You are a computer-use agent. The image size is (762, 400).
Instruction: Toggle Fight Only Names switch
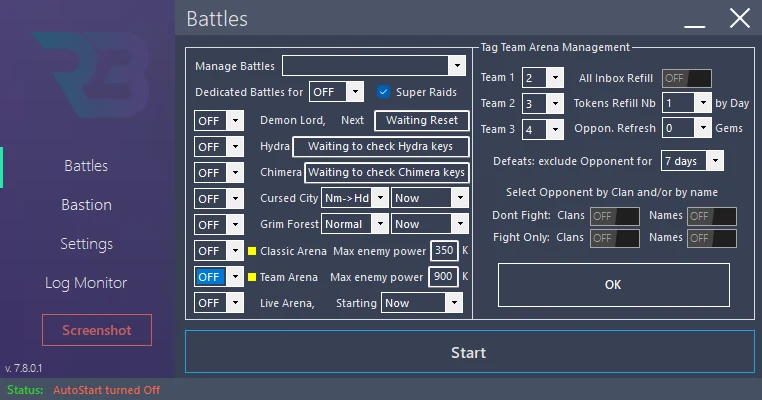pyautogui.click(x=712, y=238)
